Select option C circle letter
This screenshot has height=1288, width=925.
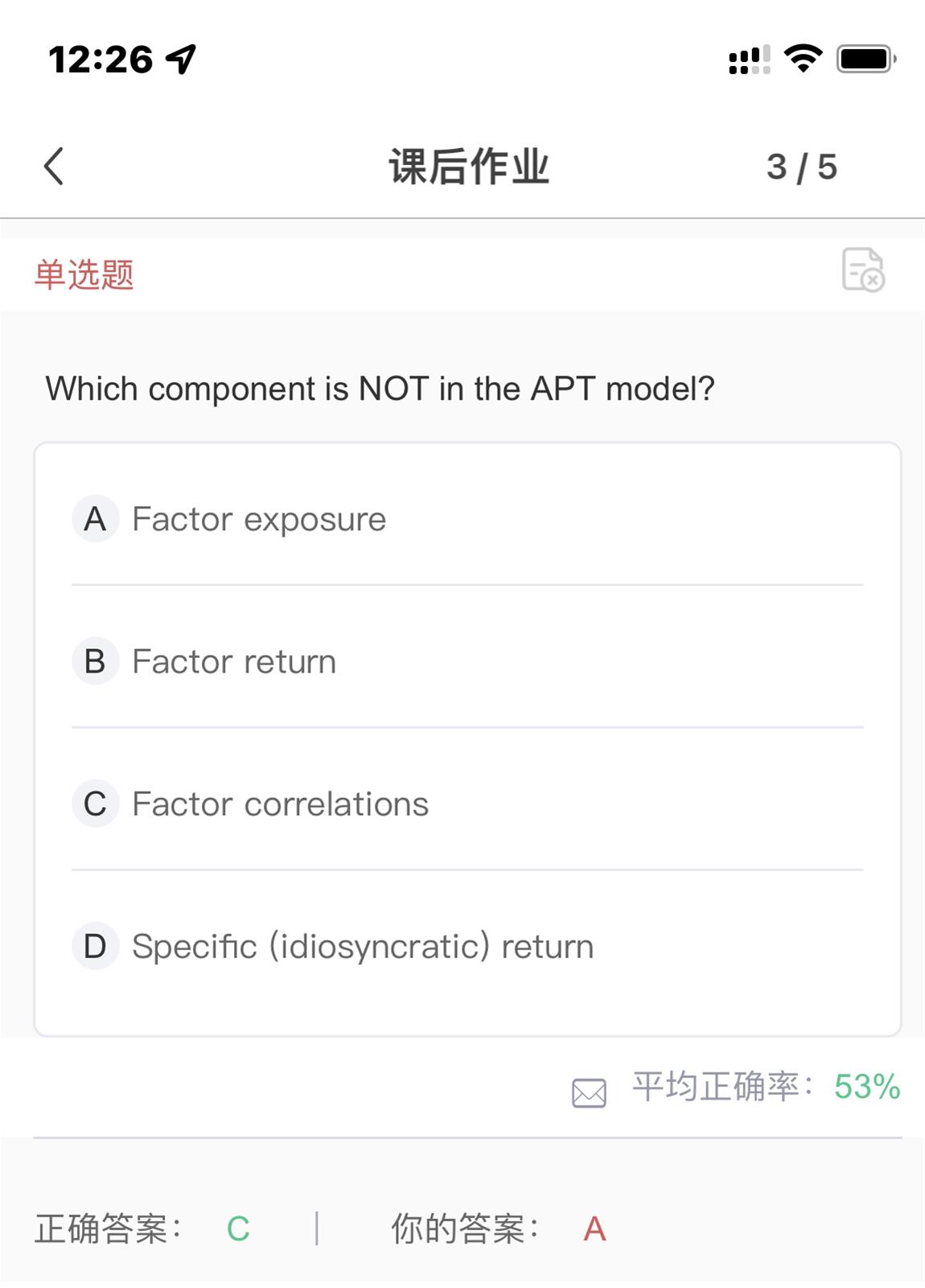click(x=96, y=804)
